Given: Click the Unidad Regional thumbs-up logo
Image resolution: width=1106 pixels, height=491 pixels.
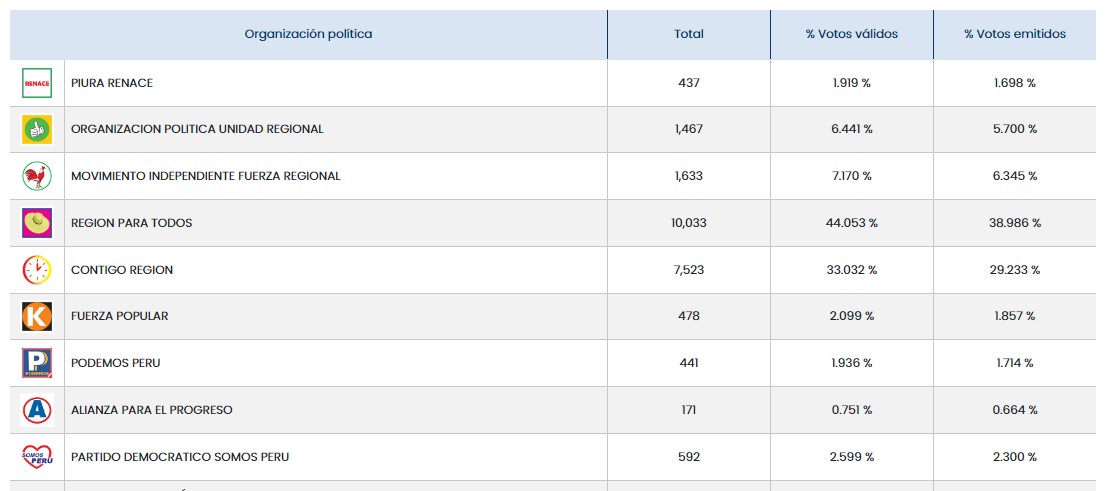Looking at the screenshot, I should click(37, 130).
